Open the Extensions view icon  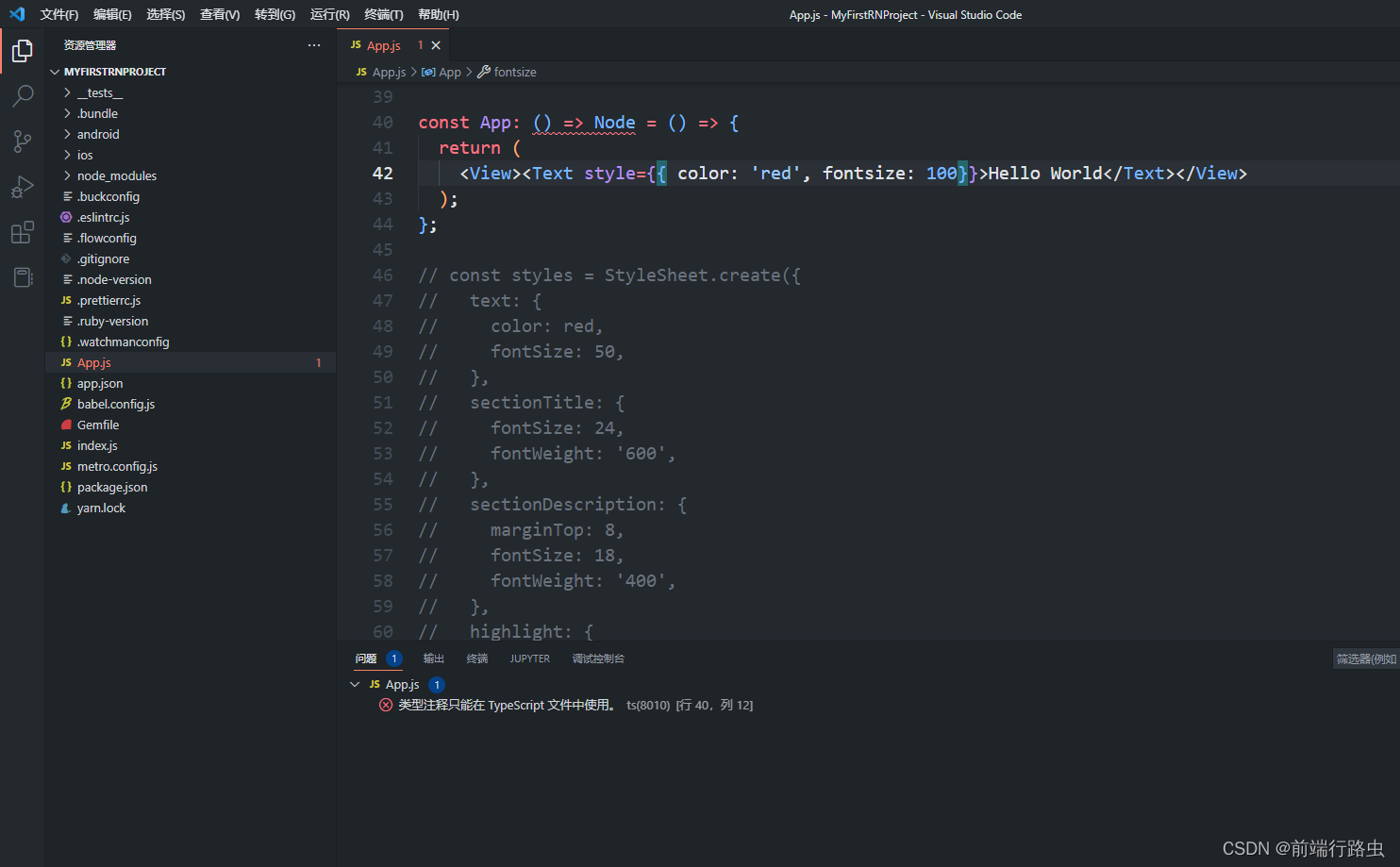[x=22, y=232]
